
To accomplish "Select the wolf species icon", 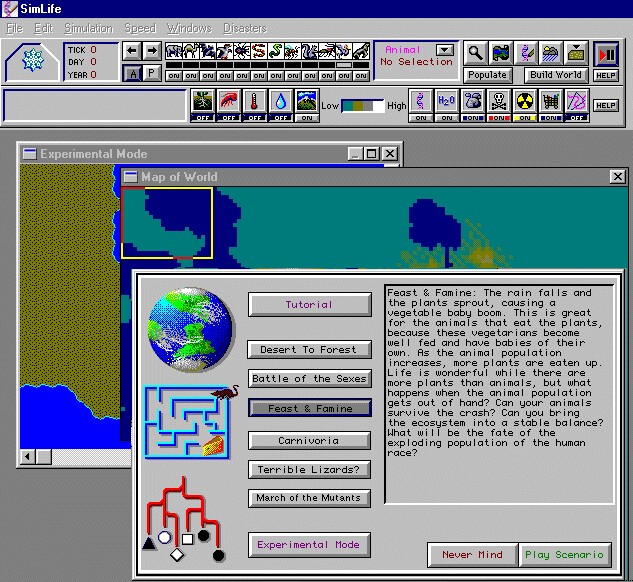I will click(x=361, y=51).
